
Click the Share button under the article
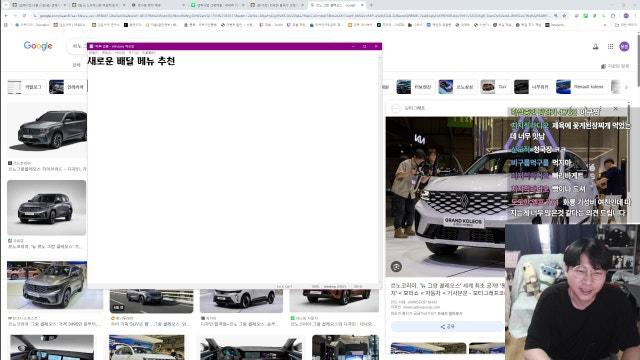click(x=447, y=327)
